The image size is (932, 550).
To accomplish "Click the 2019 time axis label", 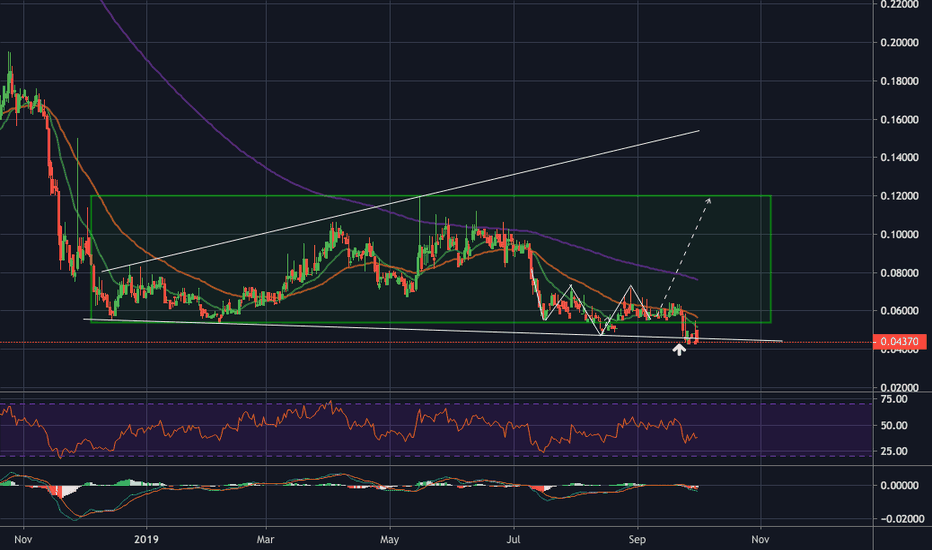I will point(146,539).
